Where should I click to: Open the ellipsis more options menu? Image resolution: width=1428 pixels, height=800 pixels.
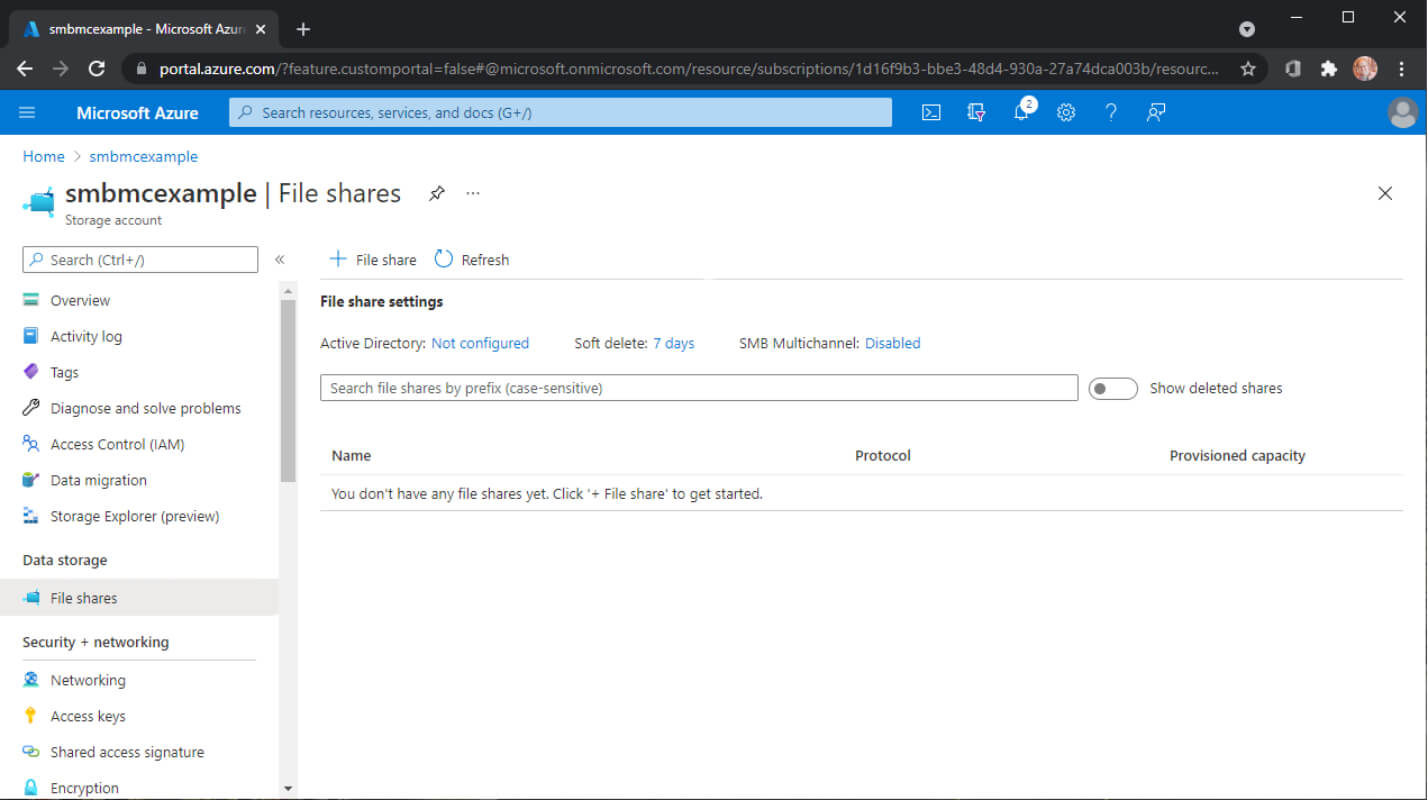coord(473,193)
